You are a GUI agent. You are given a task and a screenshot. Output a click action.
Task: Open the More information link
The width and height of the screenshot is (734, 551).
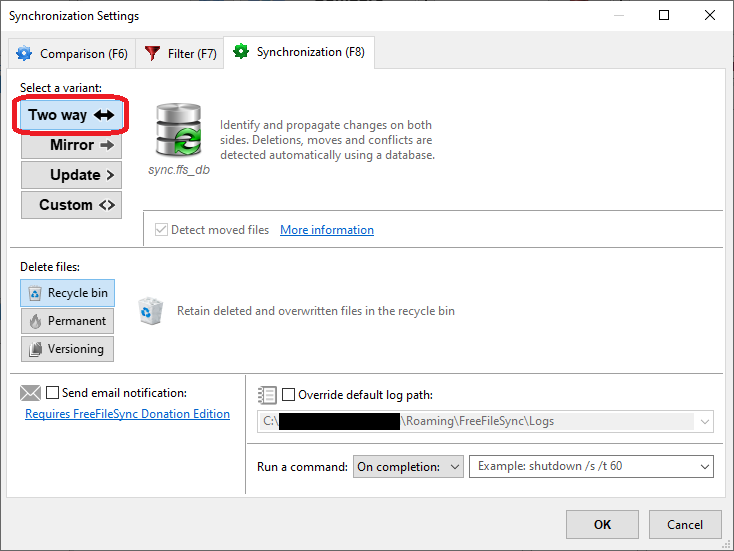click(327, 230)
